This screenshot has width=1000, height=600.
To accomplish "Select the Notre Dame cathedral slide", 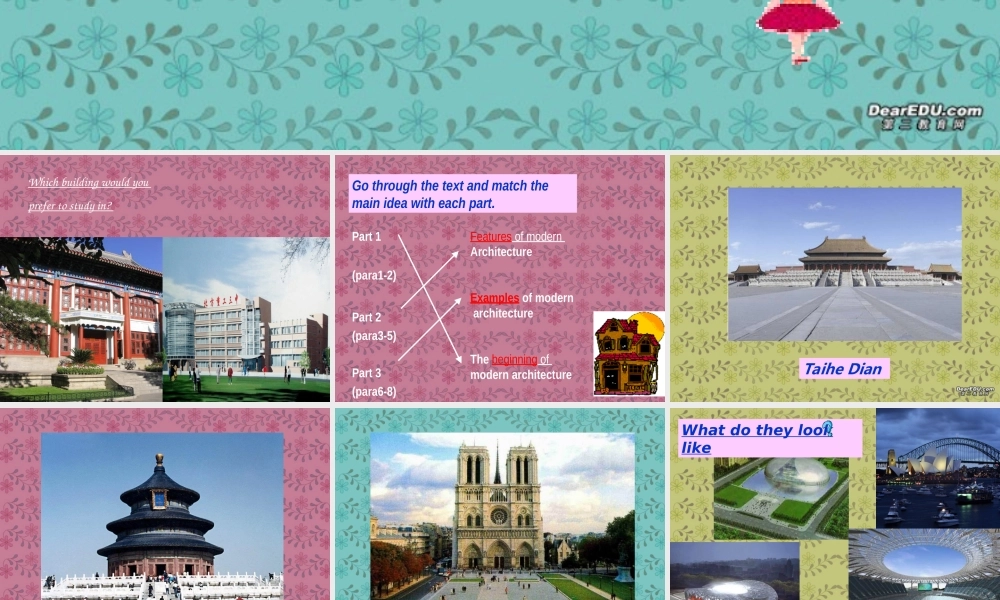I will [500, 504].
